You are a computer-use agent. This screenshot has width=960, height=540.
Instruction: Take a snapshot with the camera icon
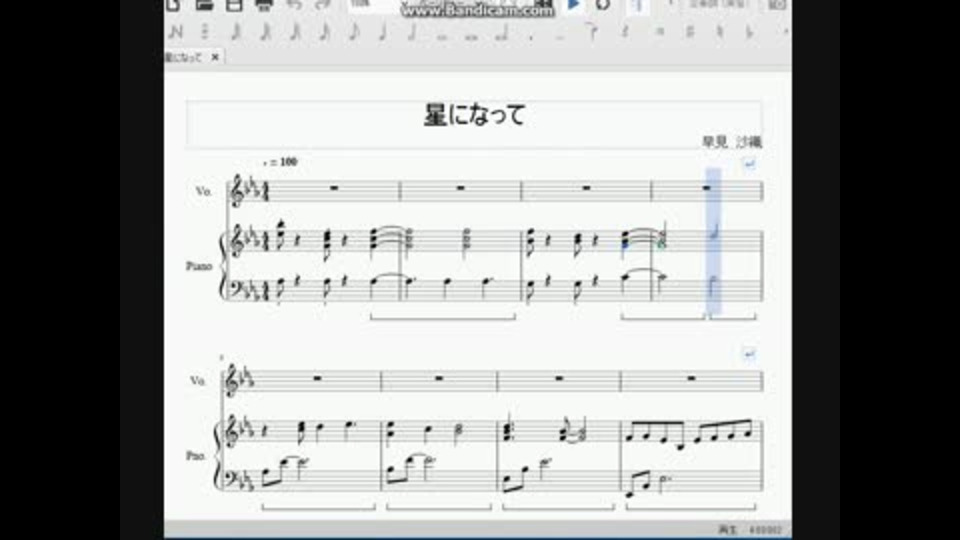pos(776,5)
